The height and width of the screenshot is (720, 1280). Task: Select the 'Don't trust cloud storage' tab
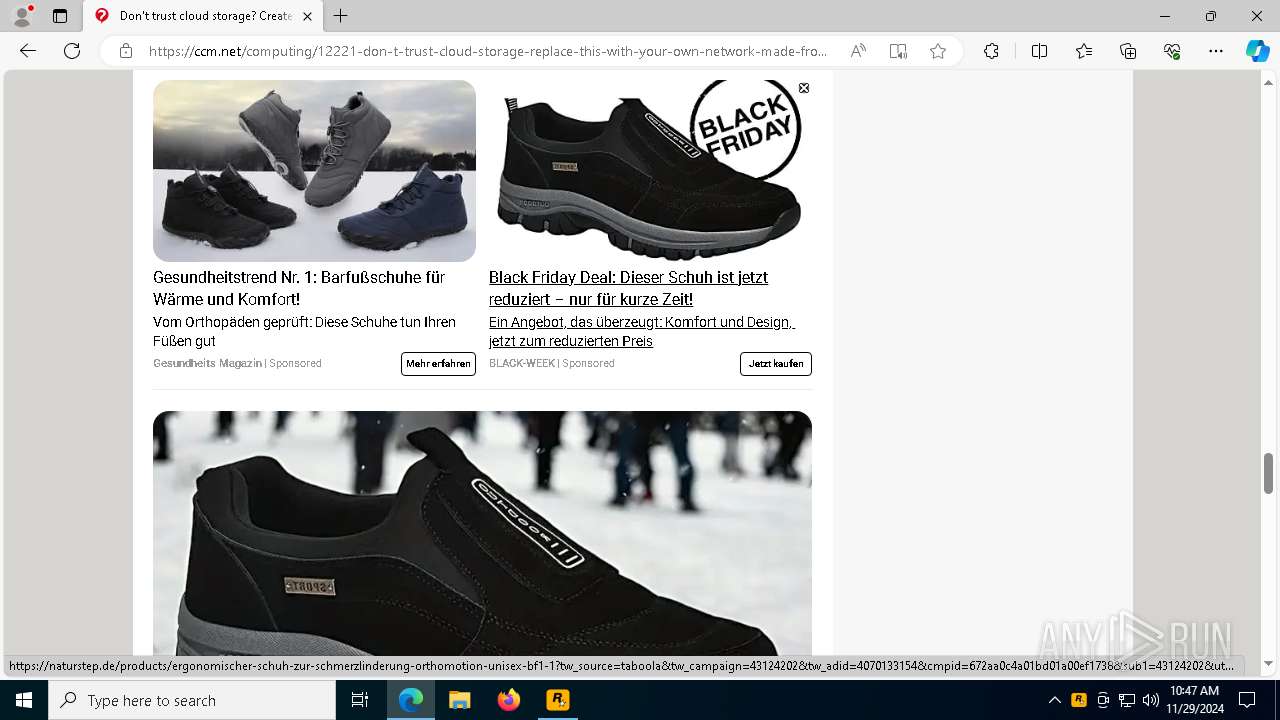coord(202,16)
